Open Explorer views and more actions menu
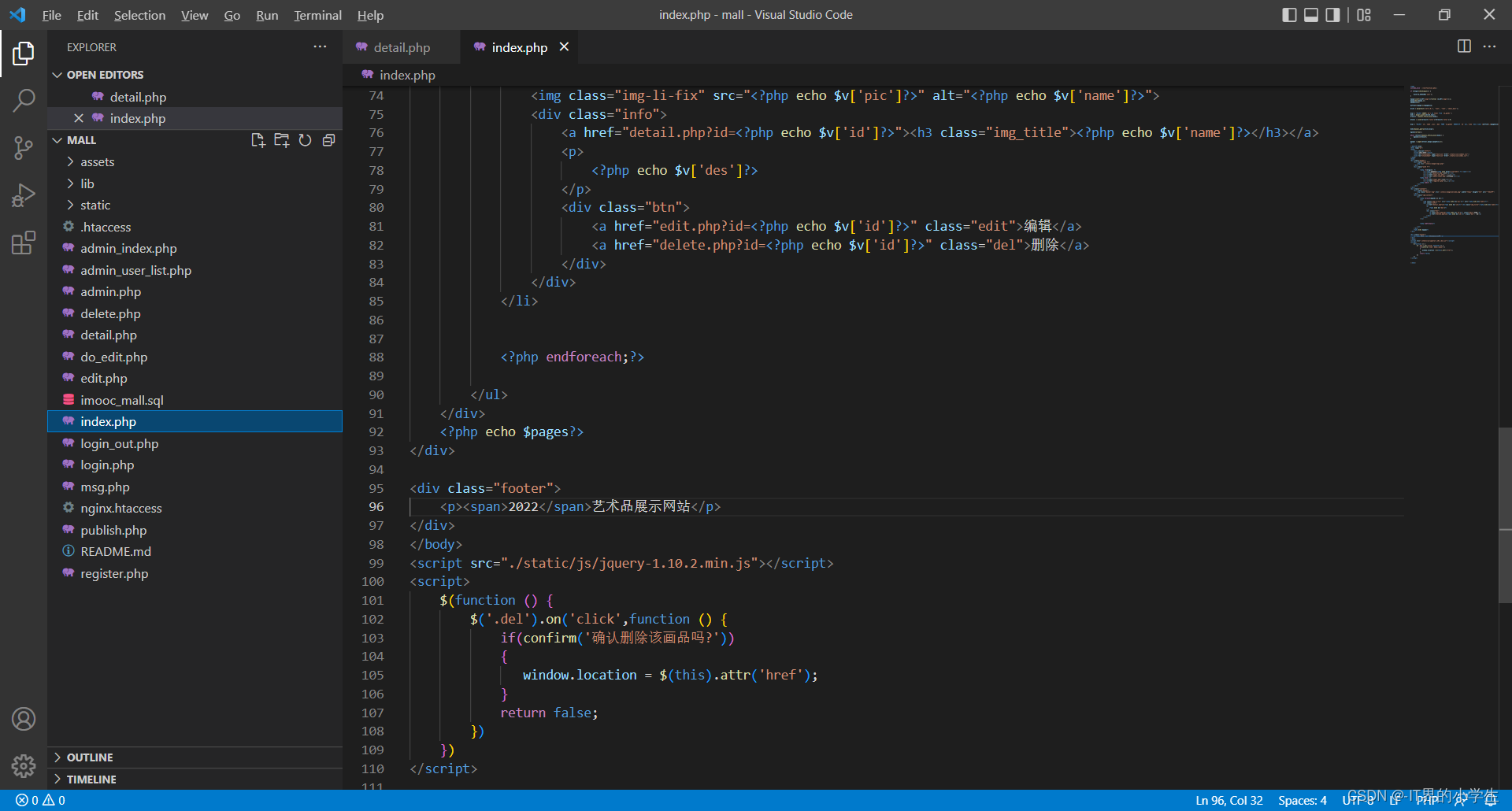1512x811 pixels. click(x=320, y=47)
